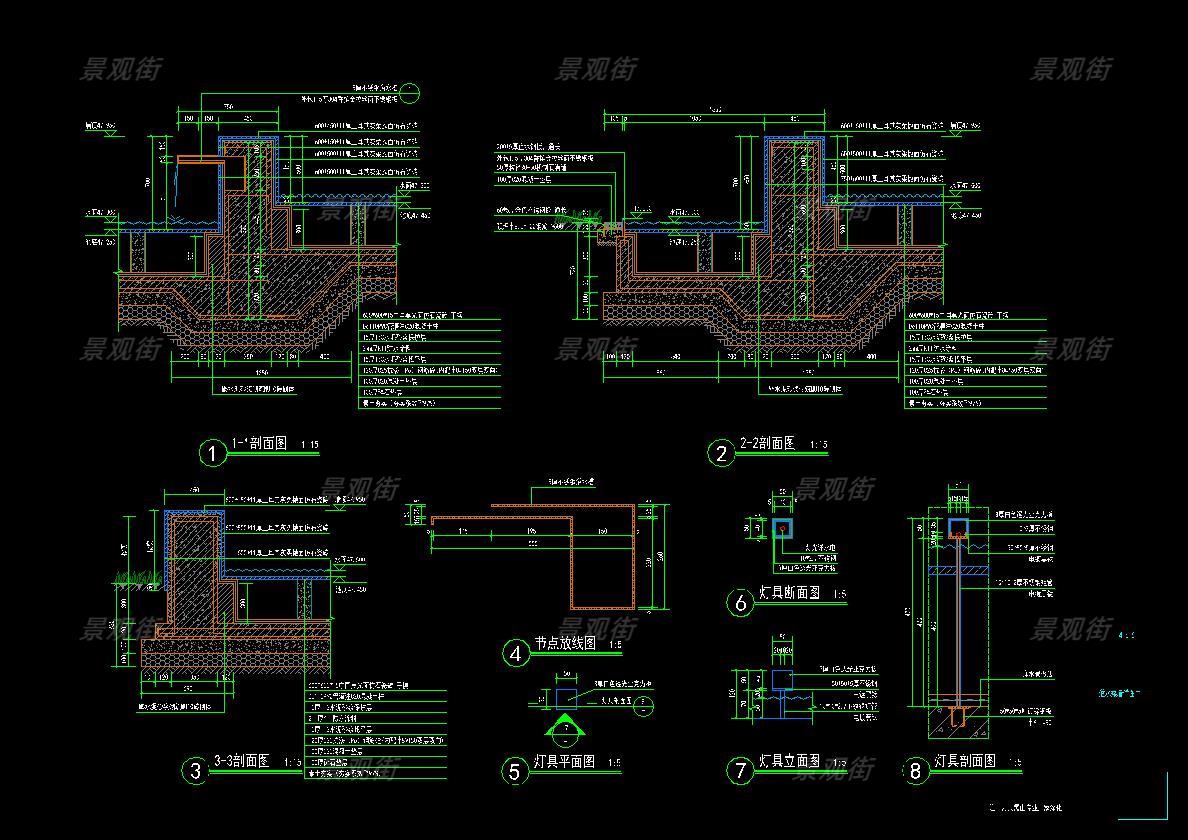Select the 灯具平面图 title text
This screenshot has height=840, width=1188.
[564, 761]
